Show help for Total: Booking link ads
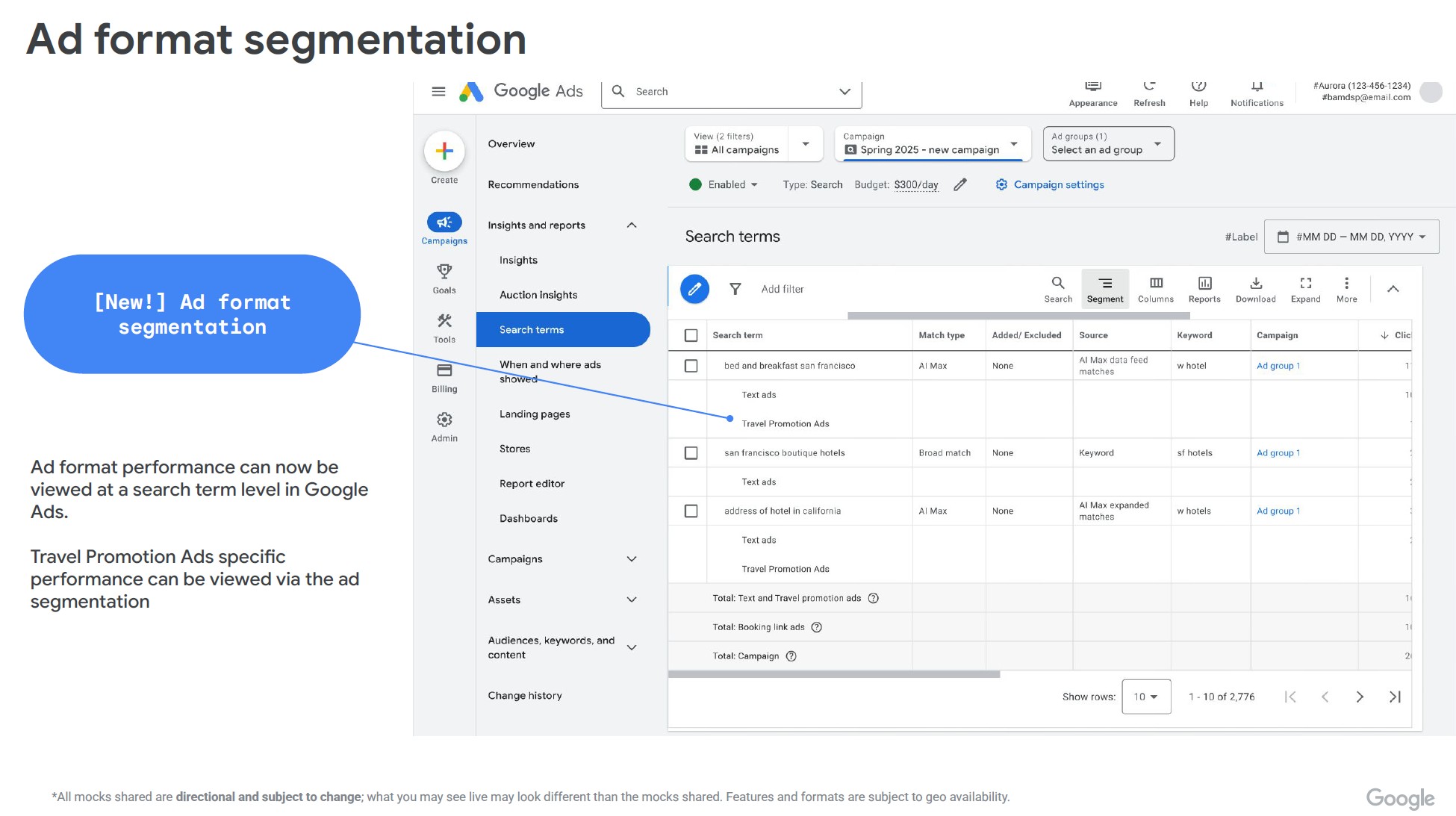The height and width of the screenshot is (816, 1456). click(817, 627)
